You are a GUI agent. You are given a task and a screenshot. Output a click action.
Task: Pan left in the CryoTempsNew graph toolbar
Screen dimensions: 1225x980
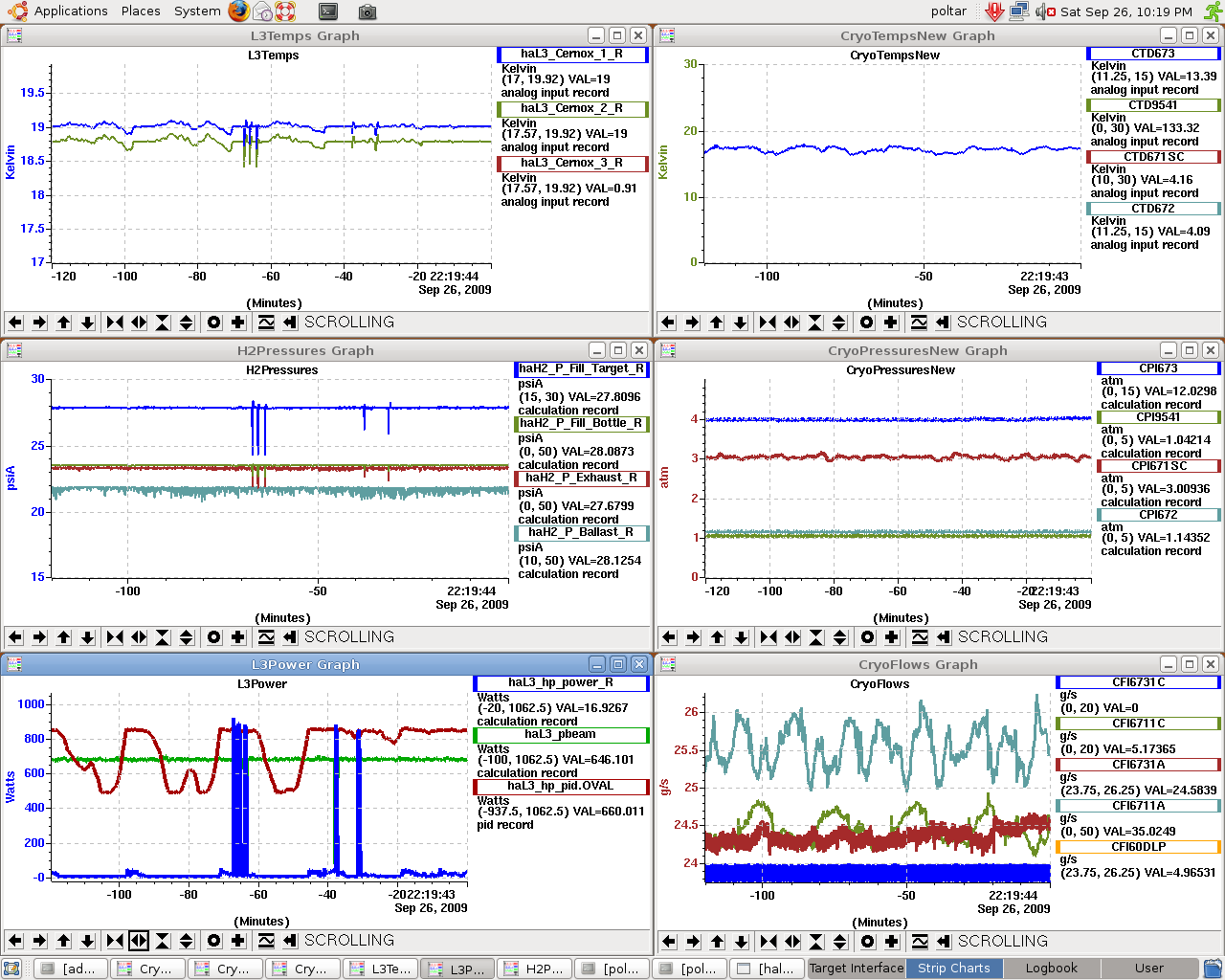click(x=668, y=323)
